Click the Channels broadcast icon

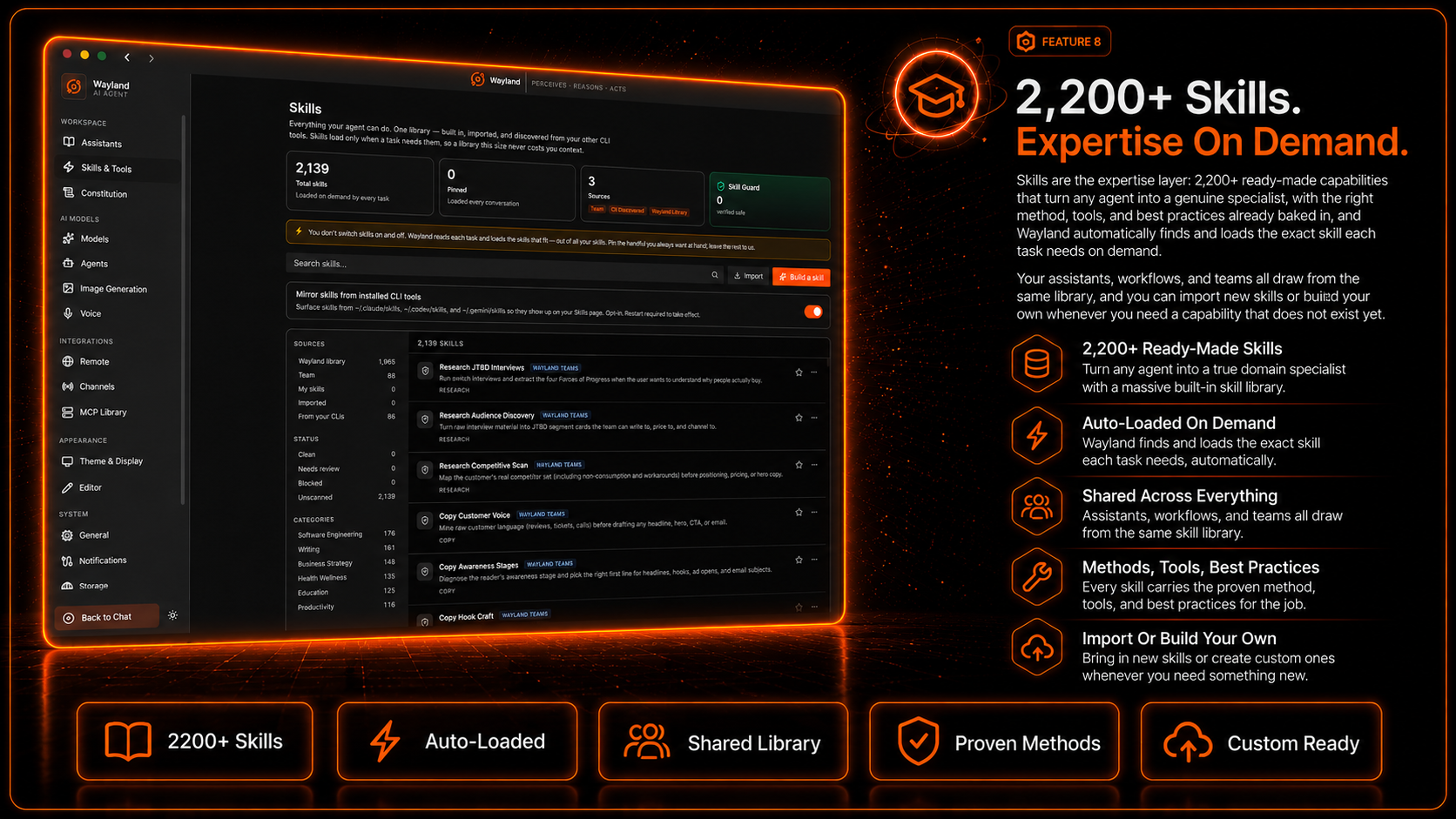tap(68, 386)
